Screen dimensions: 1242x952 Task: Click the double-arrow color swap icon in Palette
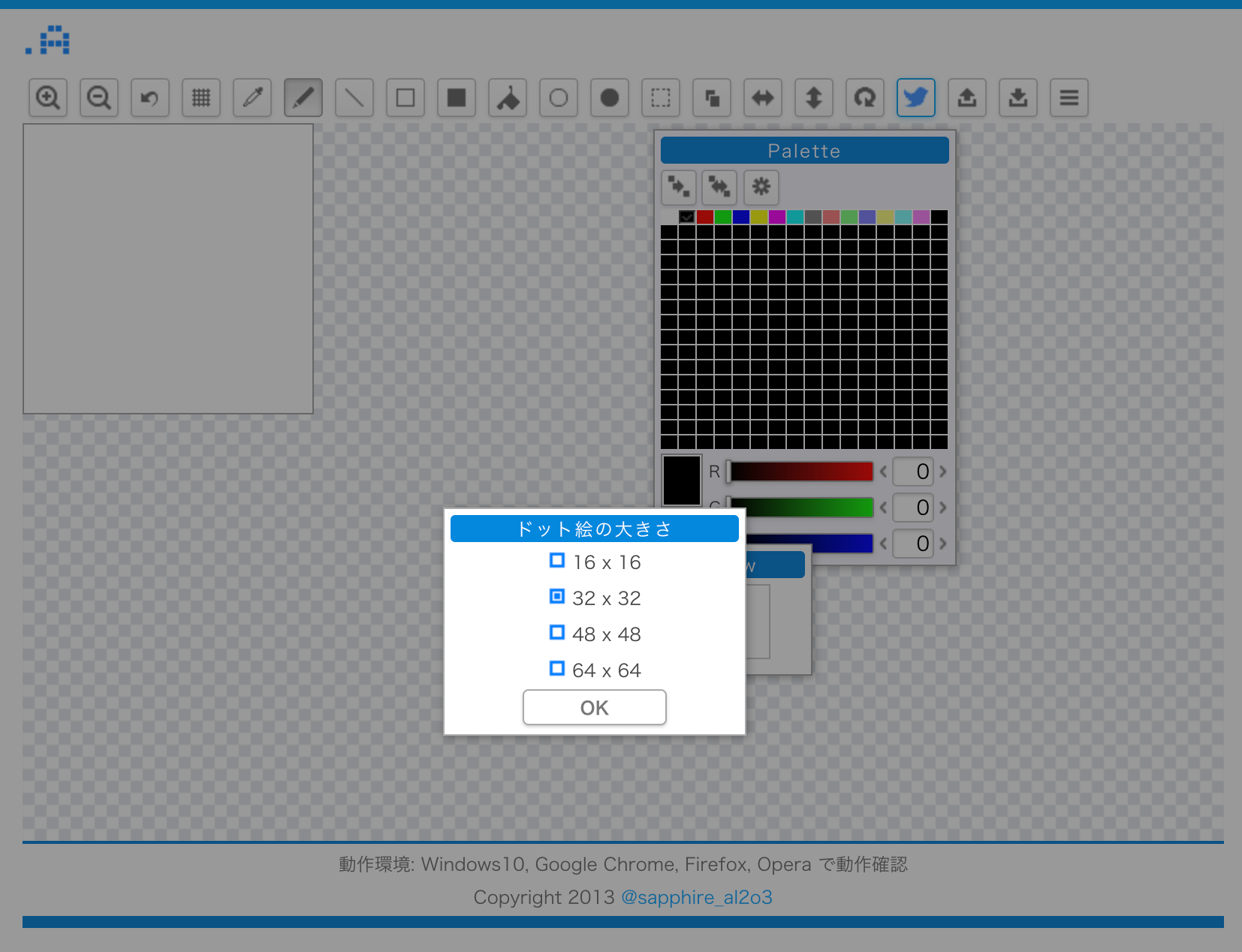719,187
